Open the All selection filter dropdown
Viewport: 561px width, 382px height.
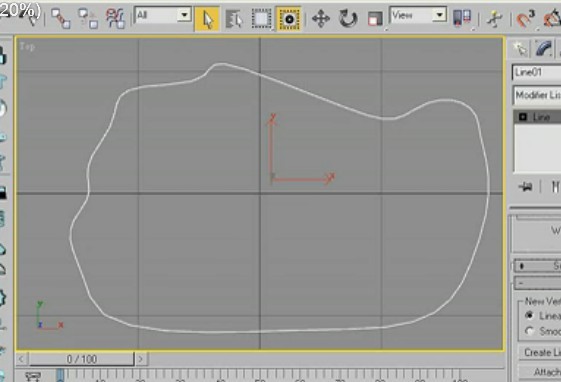[163, 15]
